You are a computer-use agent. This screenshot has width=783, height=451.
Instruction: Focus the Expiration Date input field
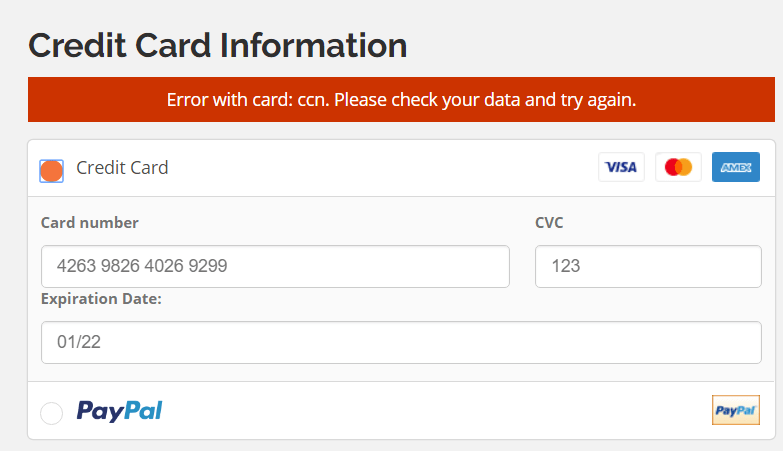point(401,342)
